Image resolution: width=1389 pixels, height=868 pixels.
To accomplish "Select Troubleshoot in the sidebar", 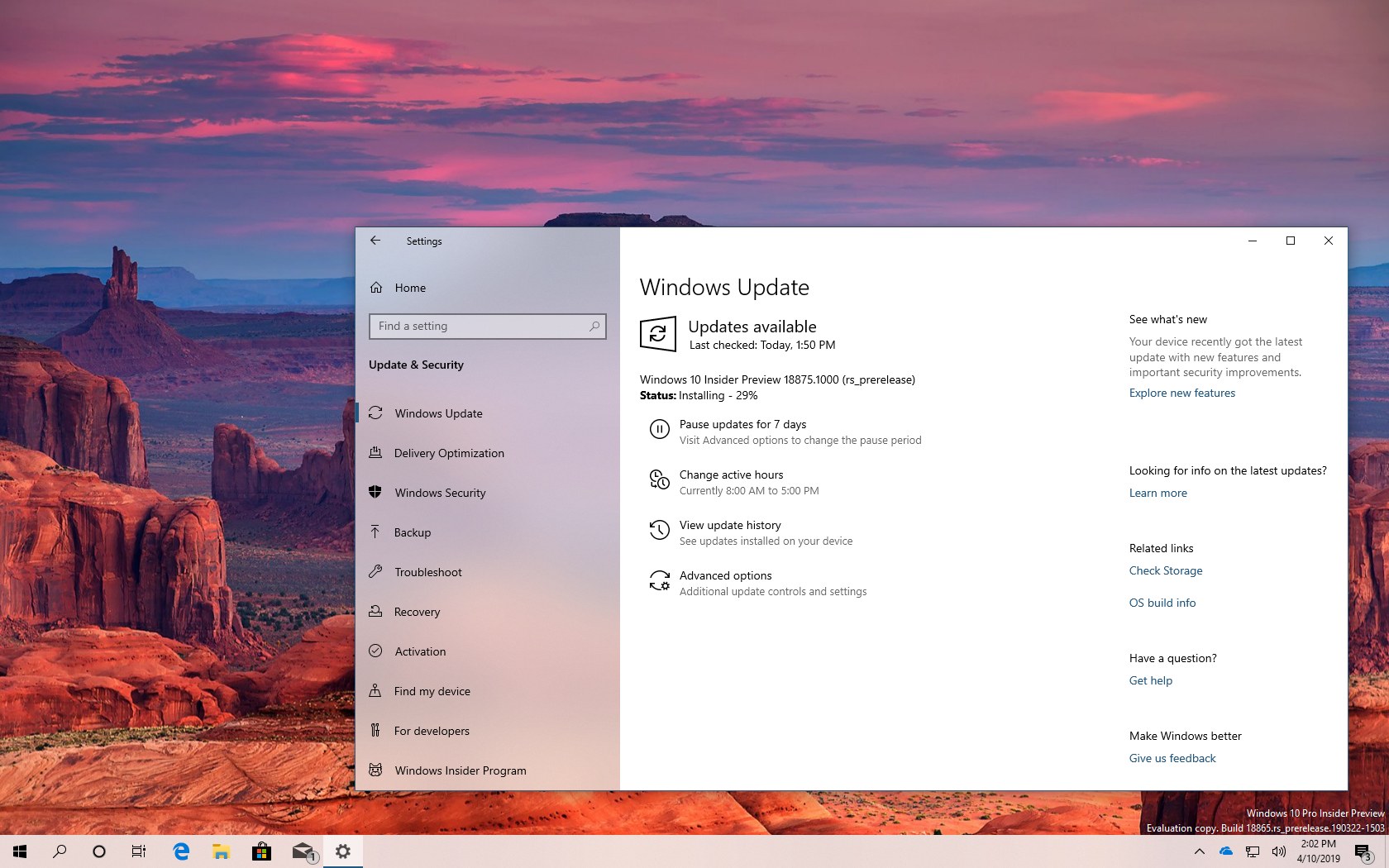I will 427,572.
